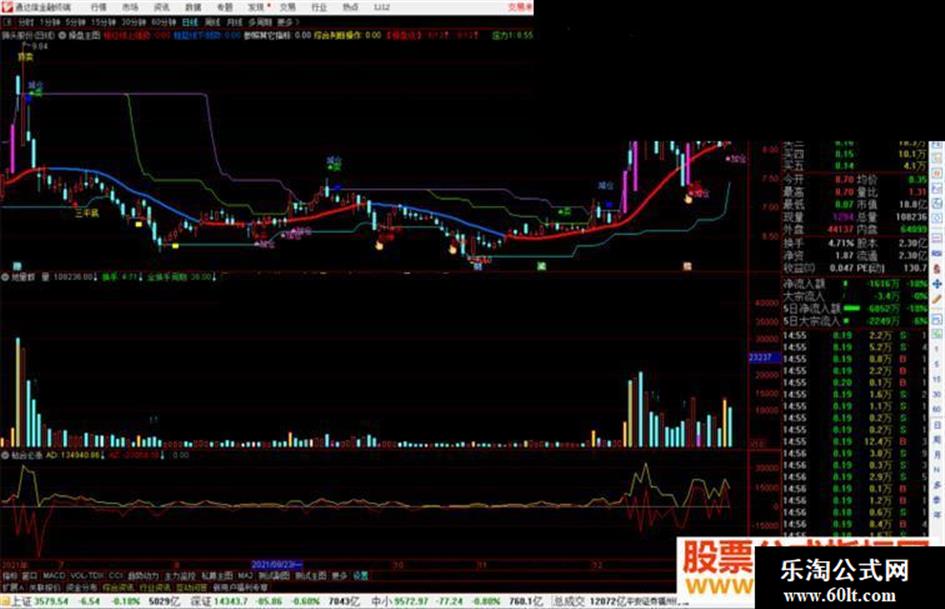This screenshot has height=609, width=945.
Task: Click the 换手 4.71% turnover value
Action: click(841, 244)
